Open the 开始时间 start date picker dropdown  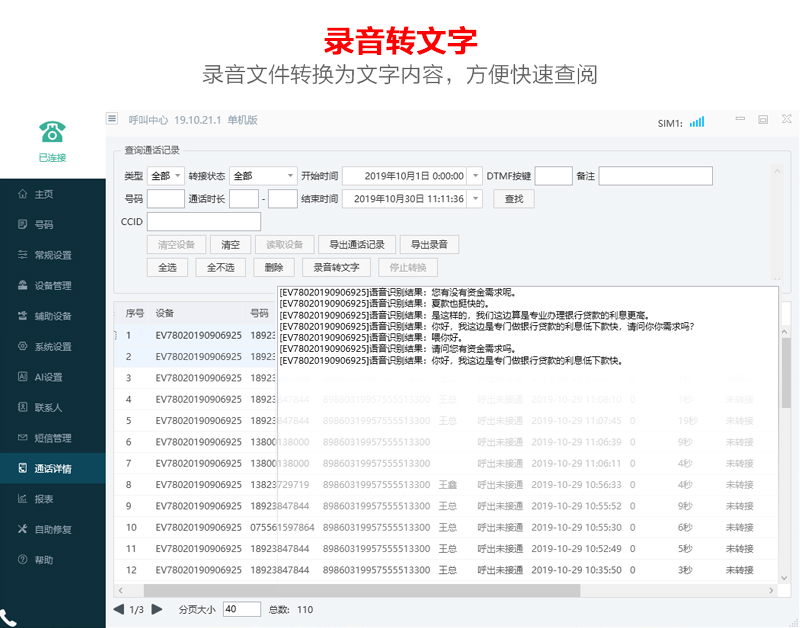tap(475, 176)
